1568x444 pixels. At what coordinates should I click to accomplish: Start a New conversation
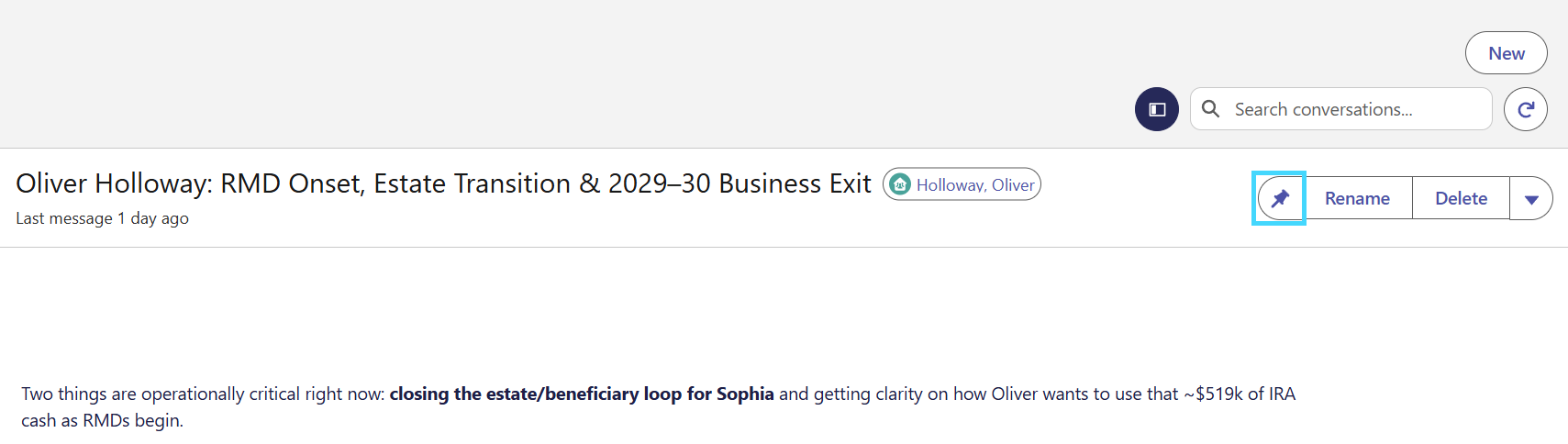(1507, 53)
